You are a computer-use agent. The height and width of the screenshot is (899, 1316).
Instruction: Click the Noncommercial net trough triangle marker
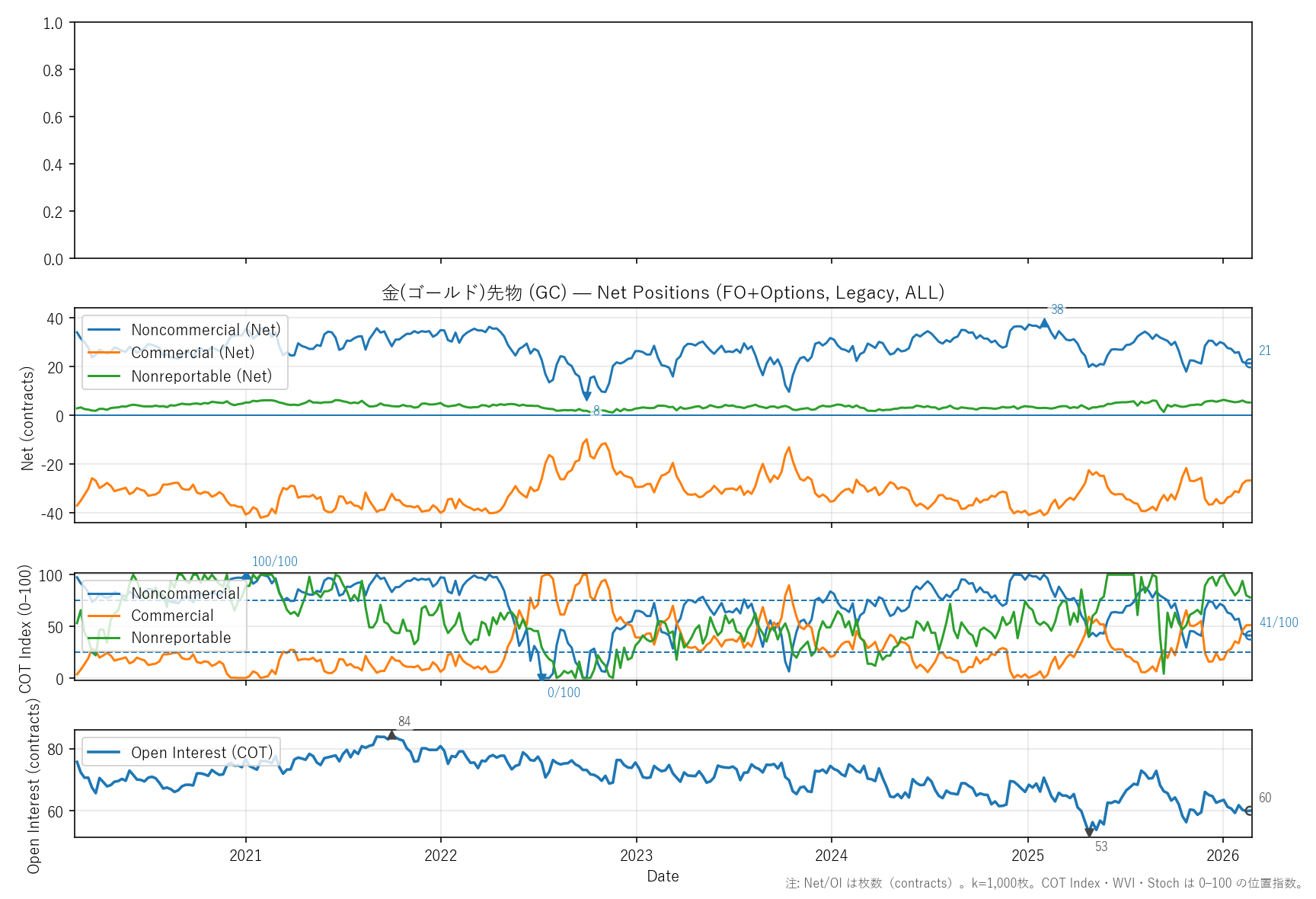pos(587,396)
